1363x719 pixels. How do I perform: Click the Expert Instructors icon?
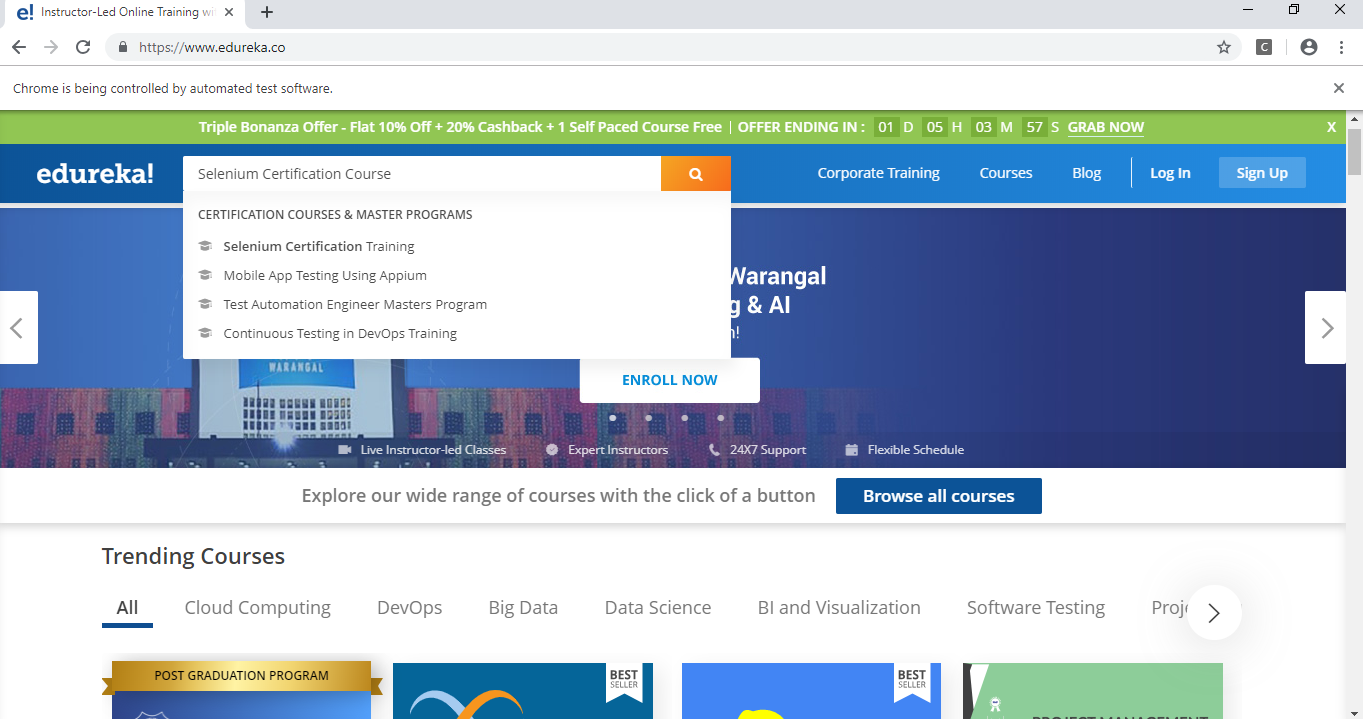[552, 449]
